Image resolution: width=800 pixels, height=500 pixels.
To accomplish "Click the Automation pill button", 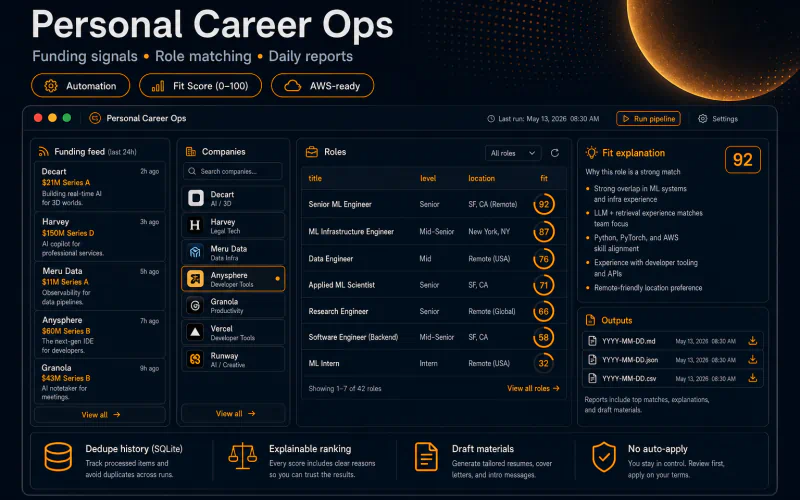I will coord(81,86).
